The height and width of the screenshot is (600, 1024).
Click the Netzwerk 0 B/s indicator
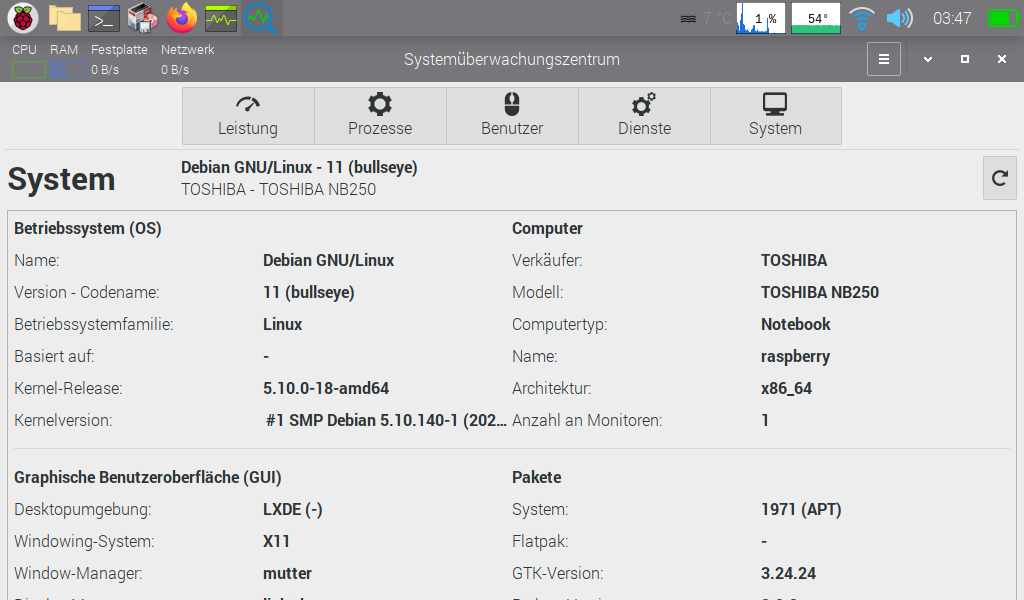point(175,70)
